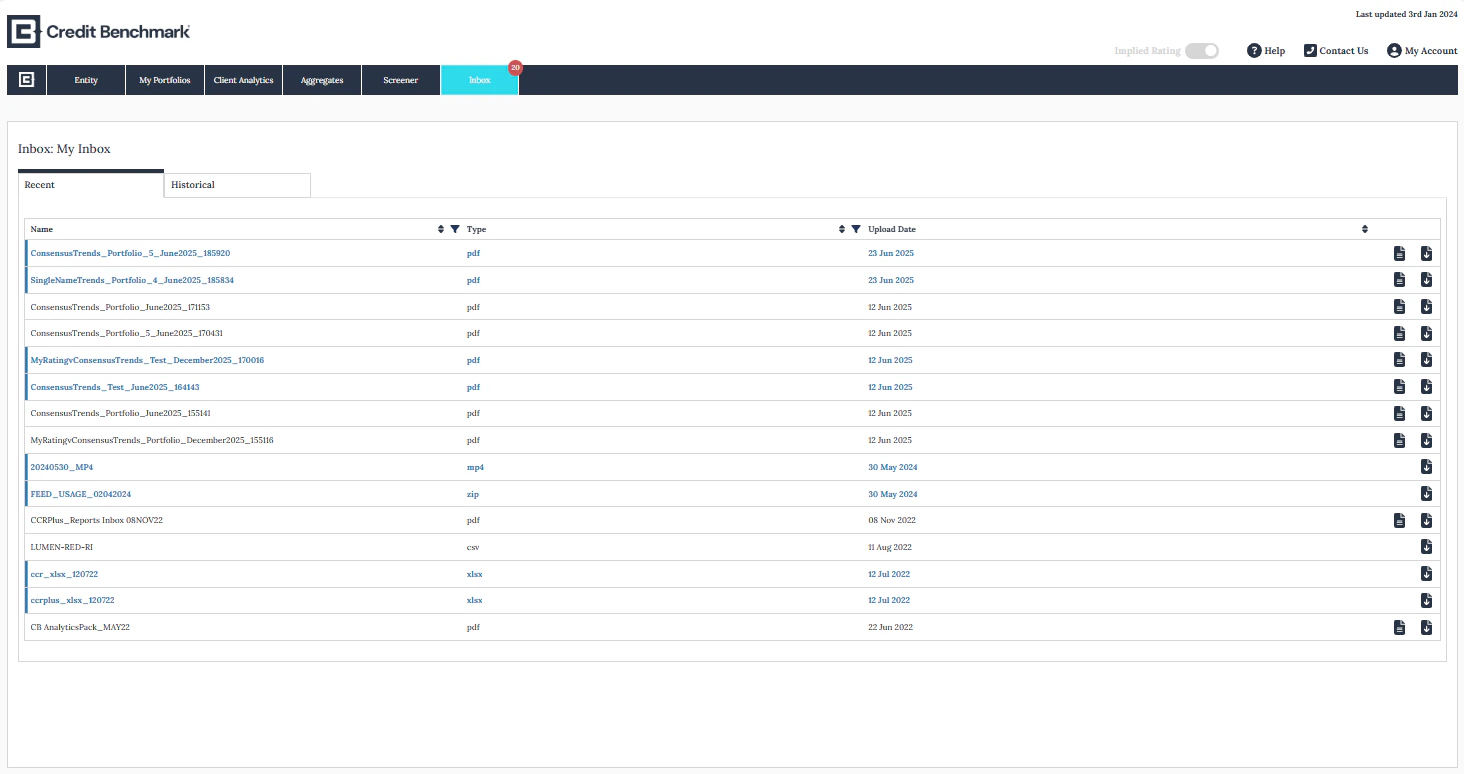This screenshot has width=1464, height=774.
Task: Sort the table by Name column
Action: pyautogui.click(x=441, y=229)
